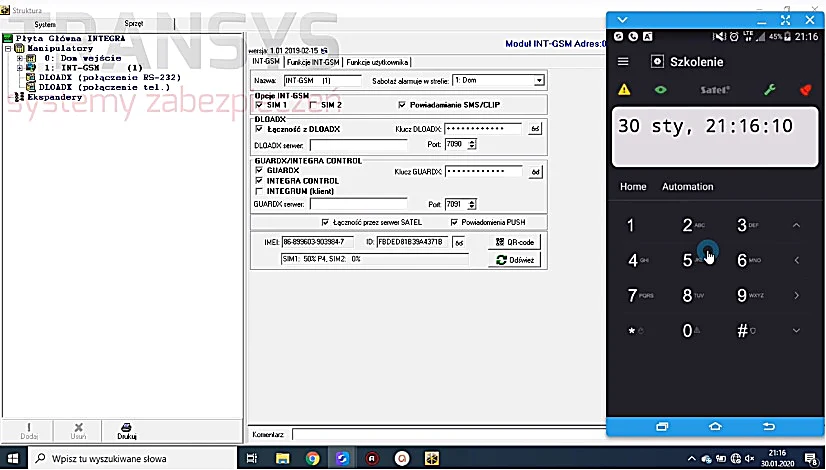Tap the red alarm bell icon
This screenshot has width=826, height=470.
805,90
